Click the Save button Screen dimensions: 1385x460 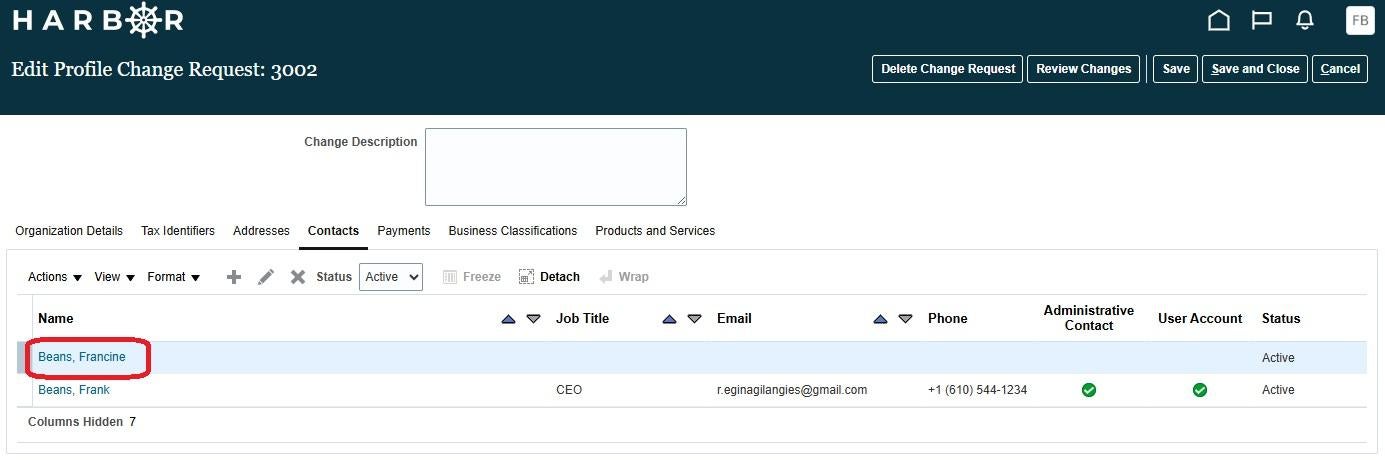click(x=1176, y=69)
